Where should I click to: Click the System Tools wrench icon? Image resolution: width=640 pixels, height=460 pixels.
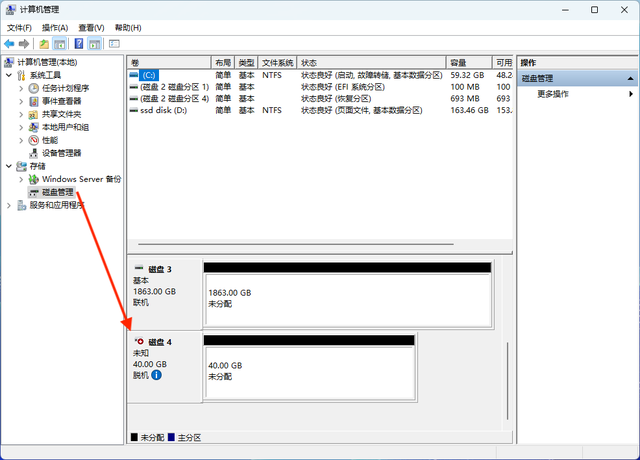(x=21, y=76)
